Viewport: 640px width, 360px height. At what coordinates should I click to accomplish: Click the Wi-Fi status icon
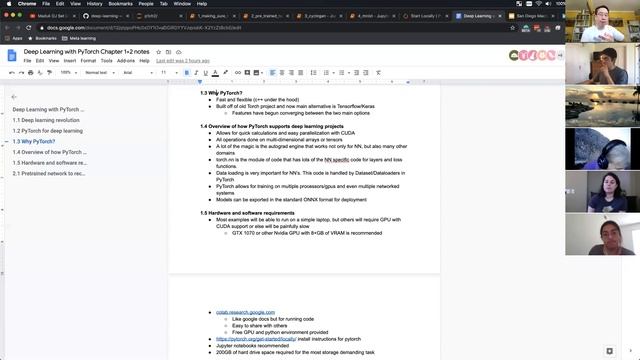click(x=538, y=4)
